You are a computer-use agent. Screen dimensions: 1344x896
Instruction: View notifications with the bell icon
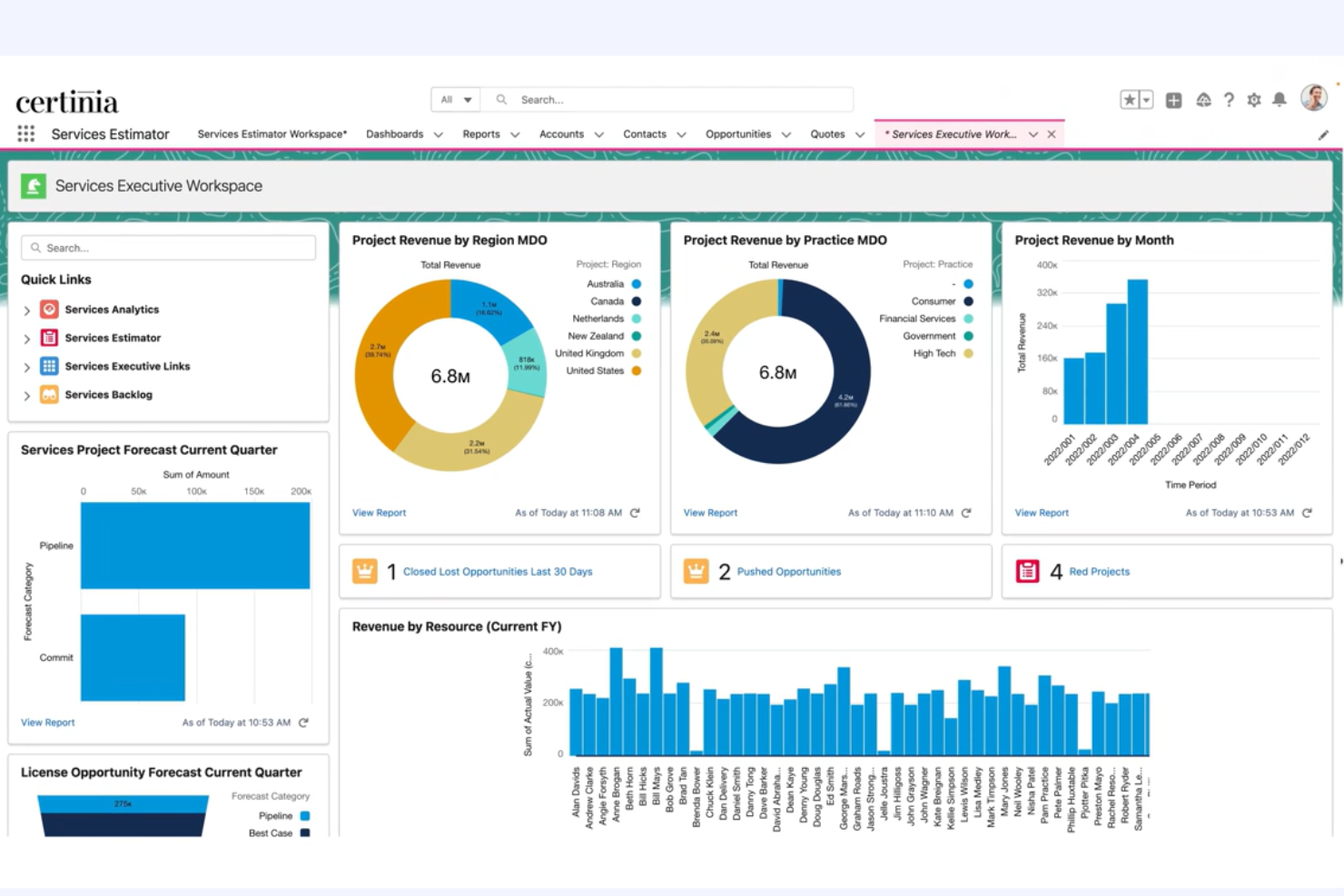(x=1280, y=99)
